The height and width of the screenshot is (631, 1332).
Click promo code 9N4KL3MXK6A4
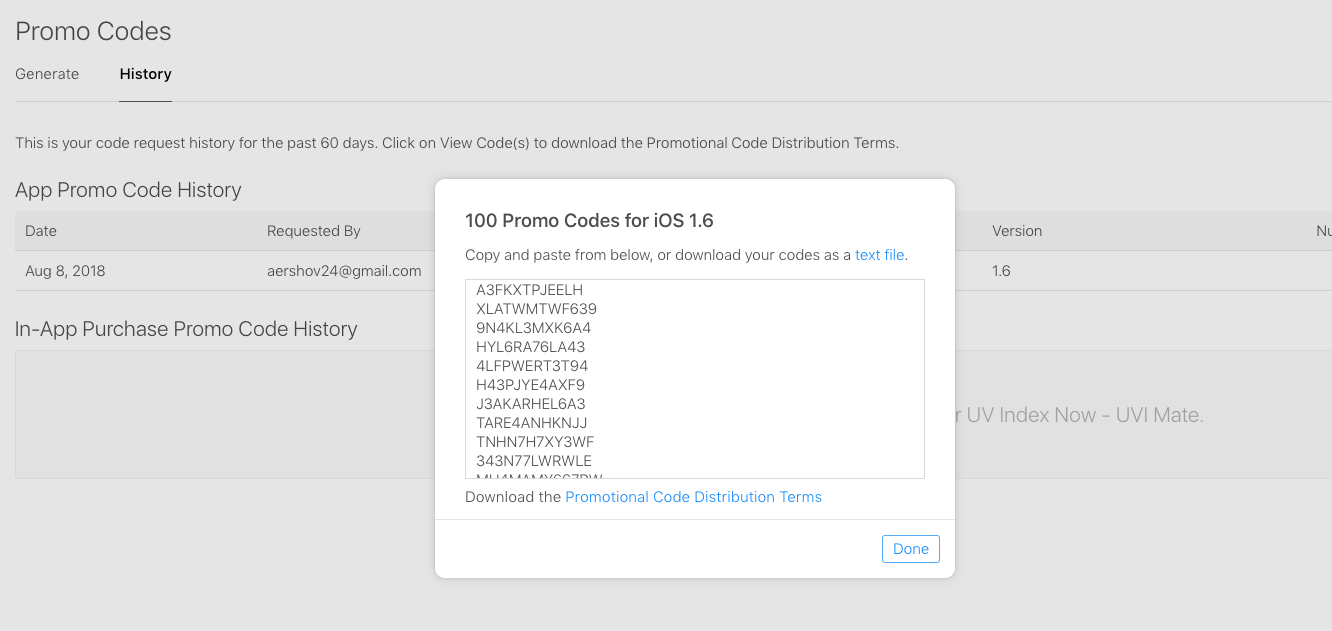534,328
